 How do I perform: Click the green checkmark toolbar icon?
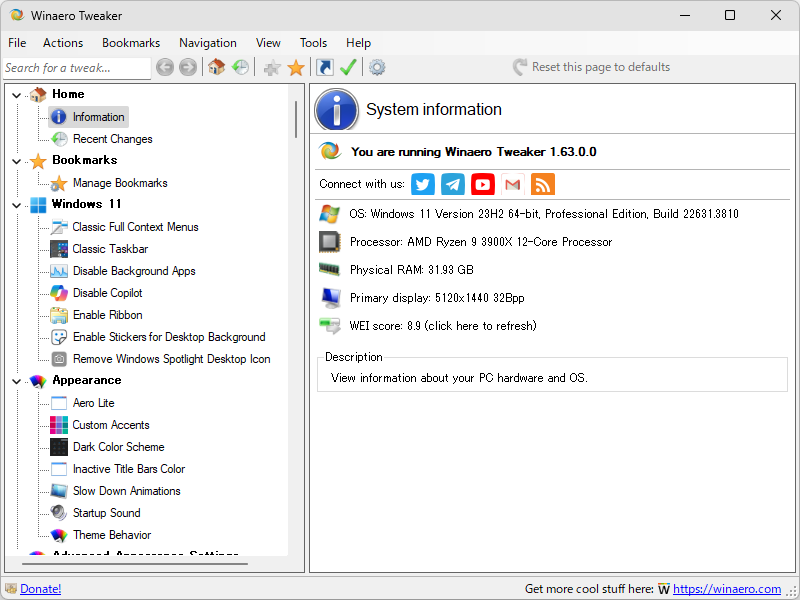coord(348,67)
